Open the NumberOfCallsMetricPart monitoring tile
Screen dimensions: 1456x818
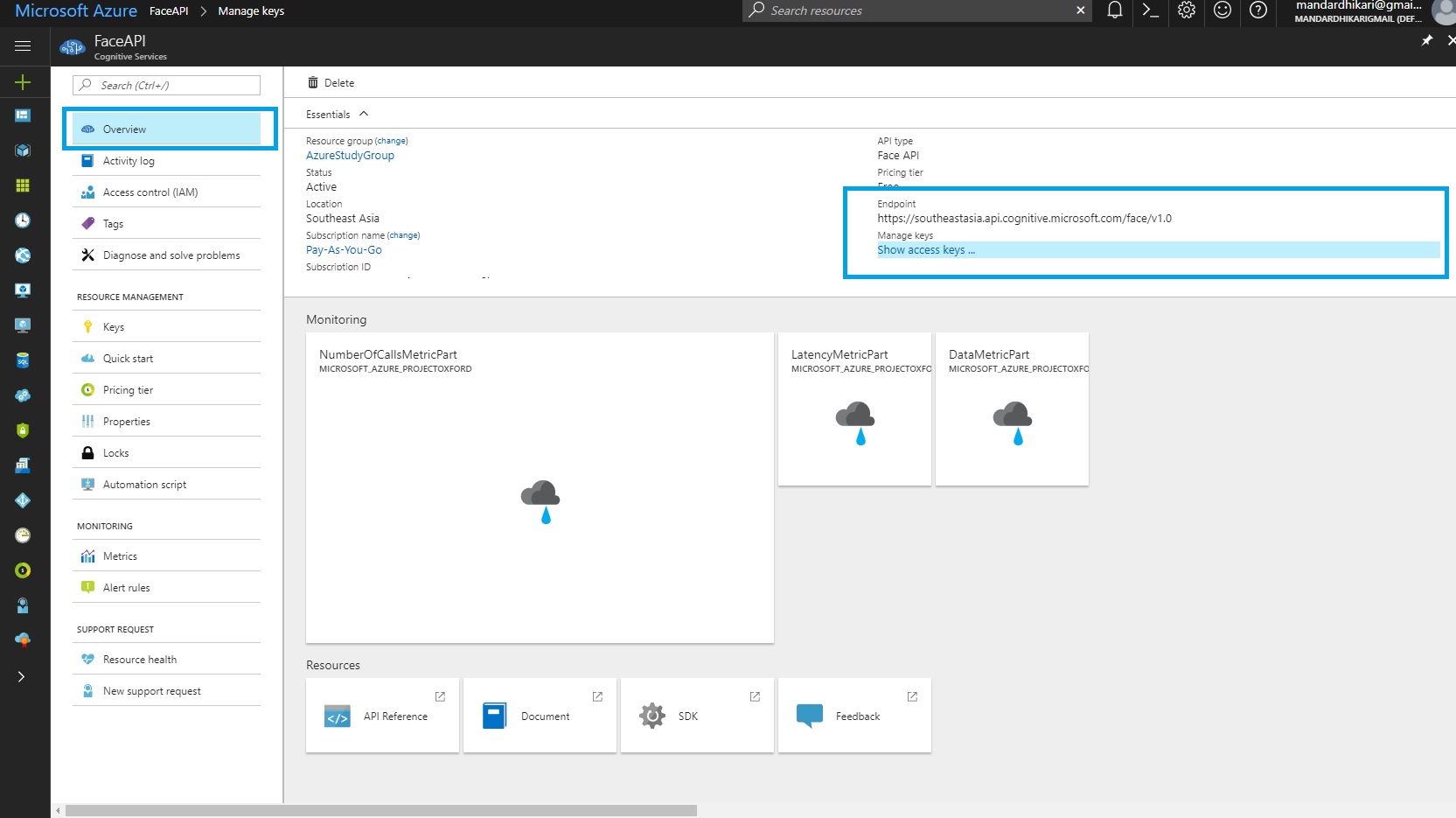click(540, 487)
